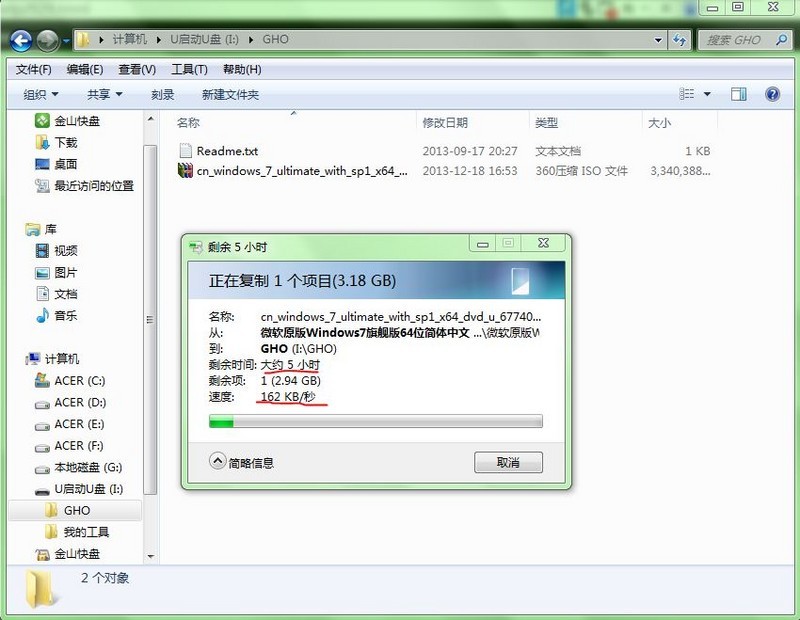Click U启动U盘 (I:) in the address breadcrumb
The width and height of the screenshot is (800, 620).
point(204,40)
